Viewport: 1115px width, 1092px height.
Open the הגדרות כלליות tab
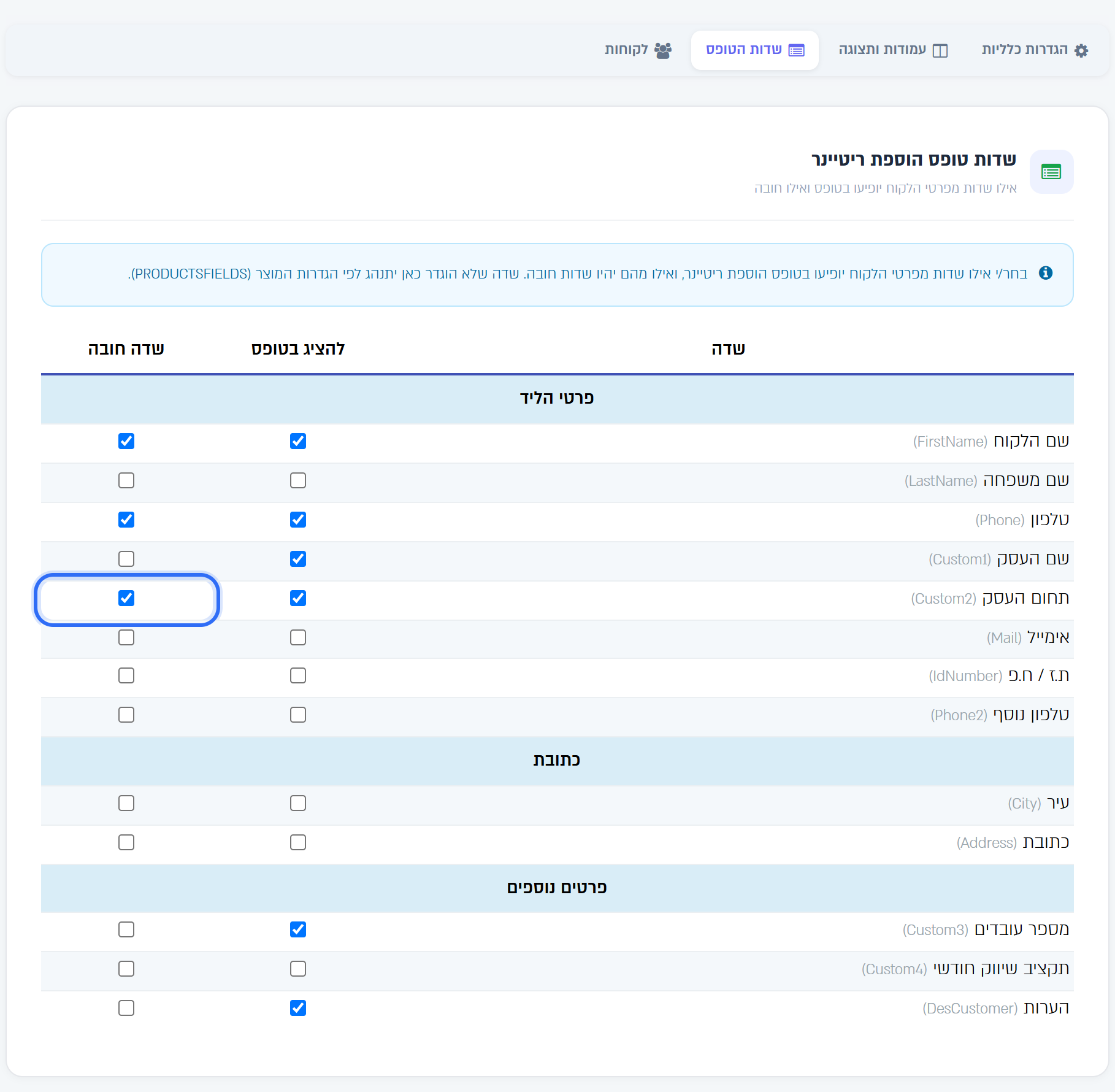pos(1035,50)
